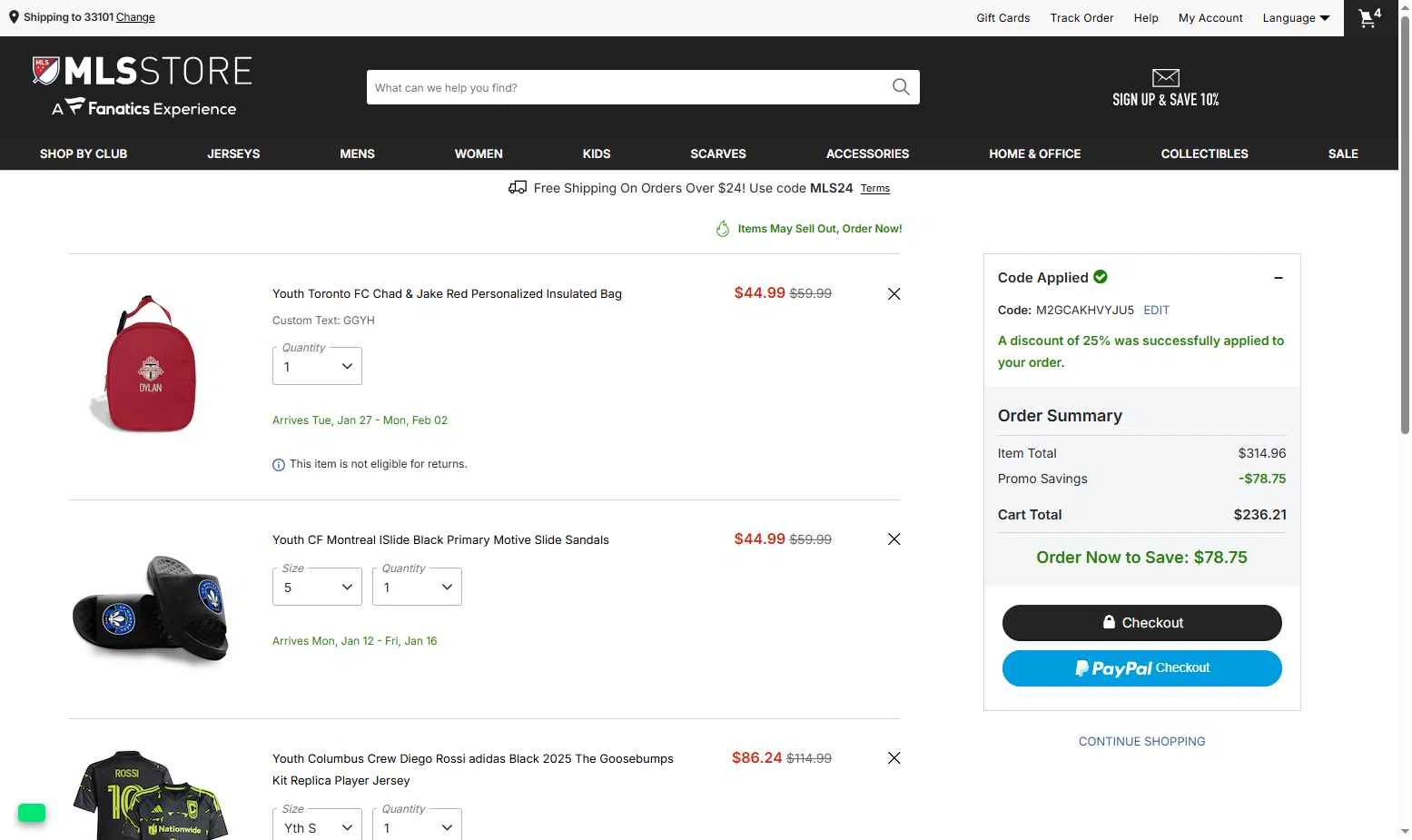Open the Track Order link

(x=1081, y=18)
